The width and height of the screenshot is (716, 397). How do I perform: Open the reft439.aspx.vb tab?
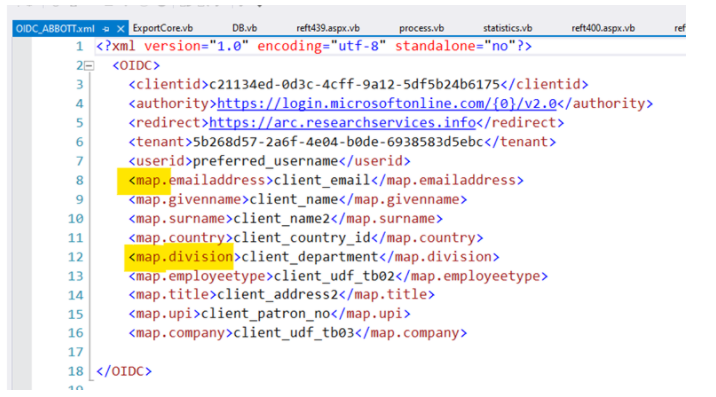pyautogui.click(x=328, y=28)
